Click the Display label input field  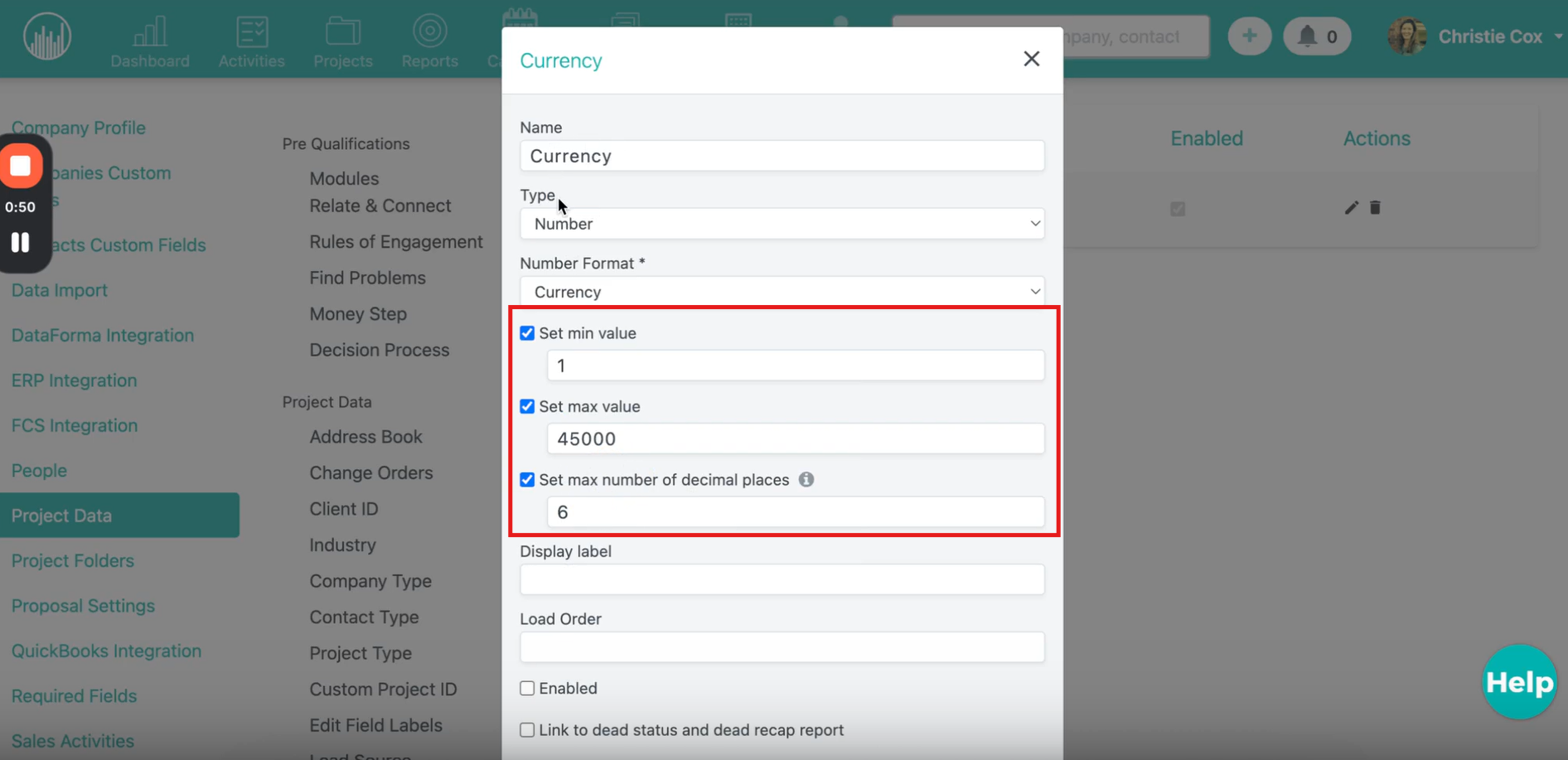click(782, 580)
